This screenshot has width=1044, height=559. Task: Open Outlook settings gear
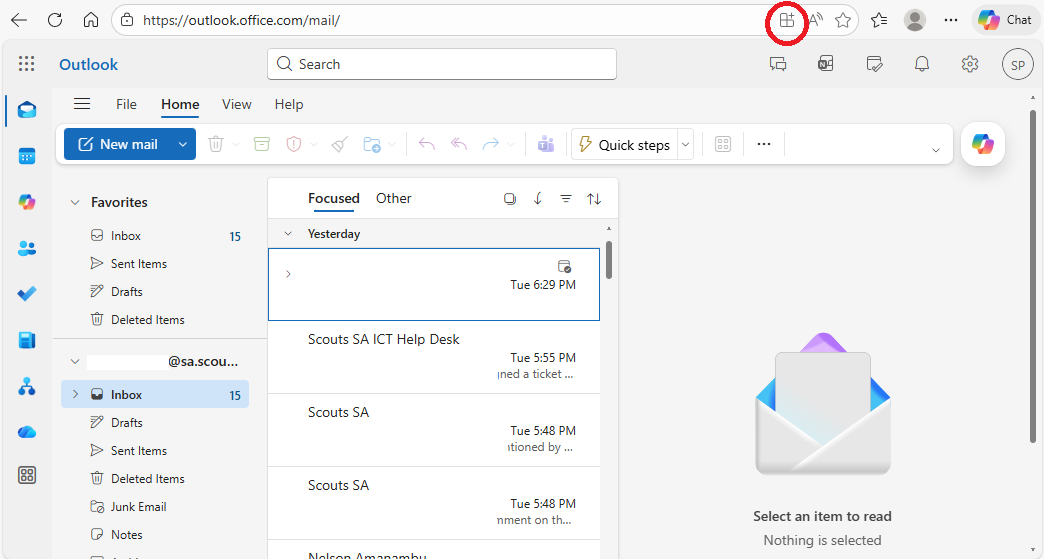[x=969, y=64]
